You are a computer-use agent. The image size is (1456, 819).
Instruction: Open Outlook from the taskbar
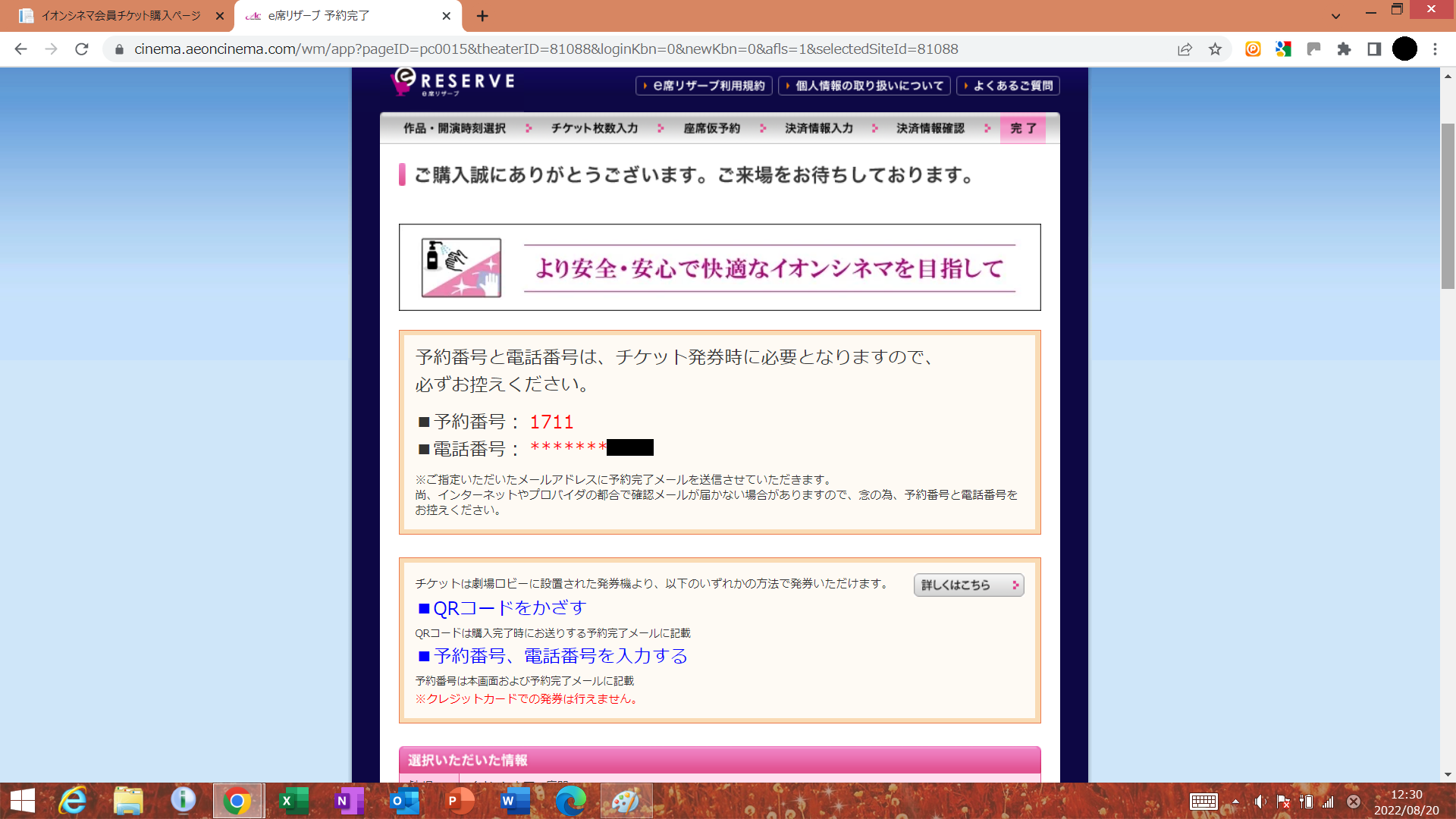pos(404,801)
